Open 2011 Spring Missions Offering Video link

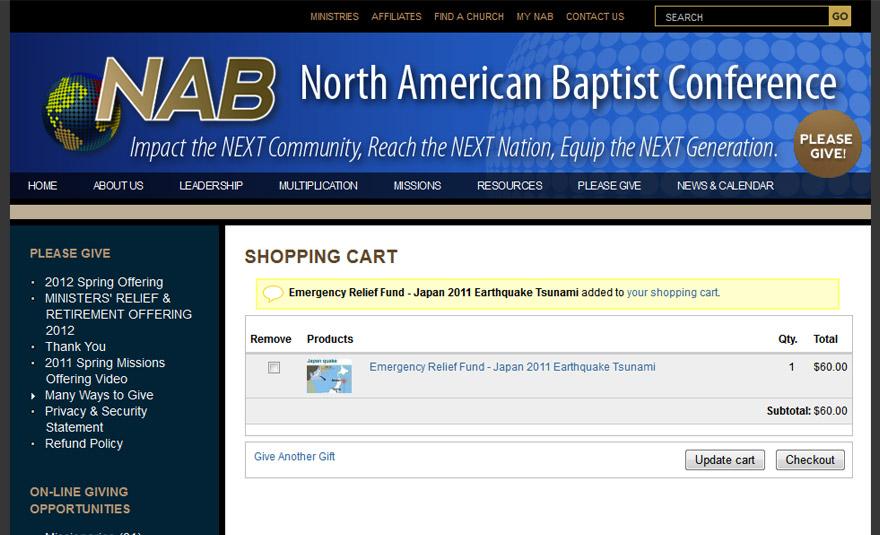tap(105, 371)
